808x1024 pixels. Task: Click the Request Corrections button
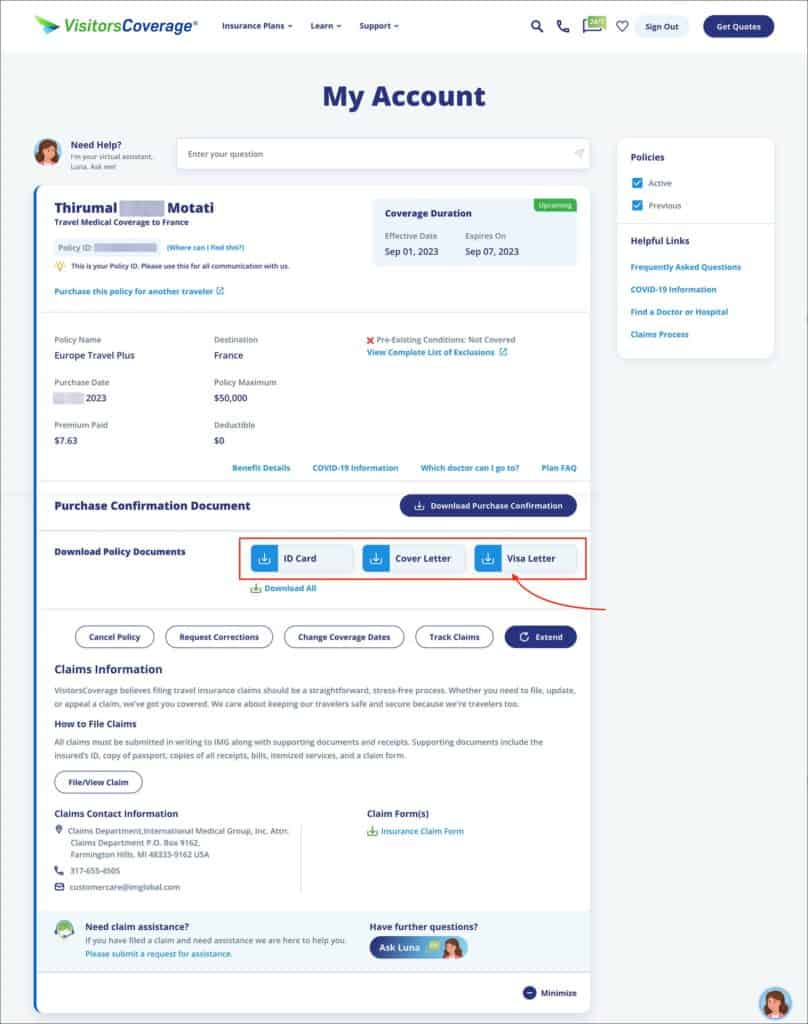219,637
